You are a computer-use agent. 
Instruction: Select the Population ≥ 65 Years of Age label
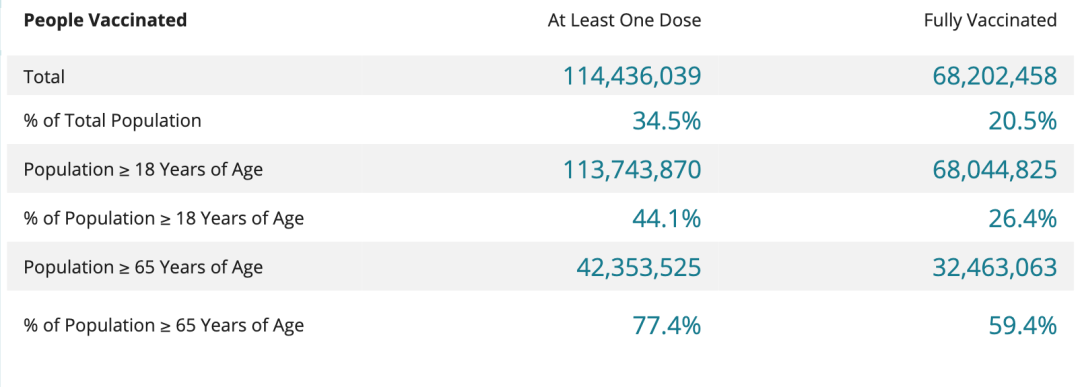tap(143, 266)
